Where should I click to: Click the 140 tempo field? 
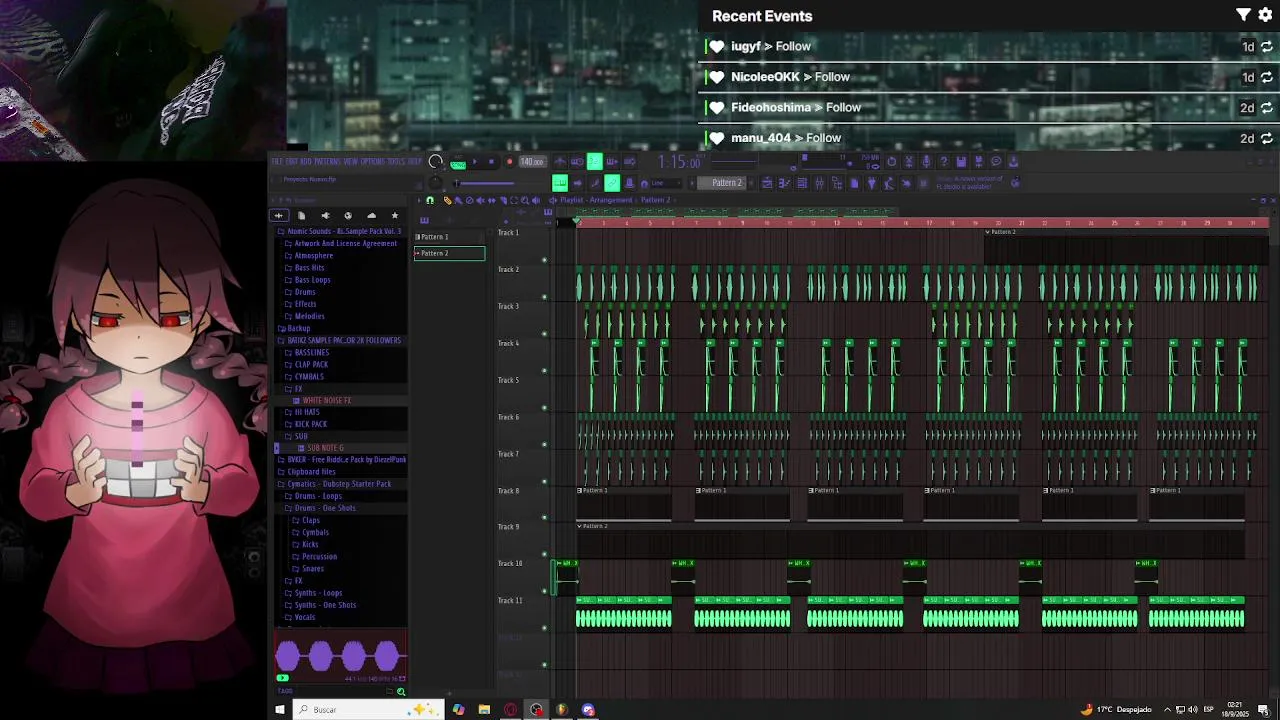533,161
